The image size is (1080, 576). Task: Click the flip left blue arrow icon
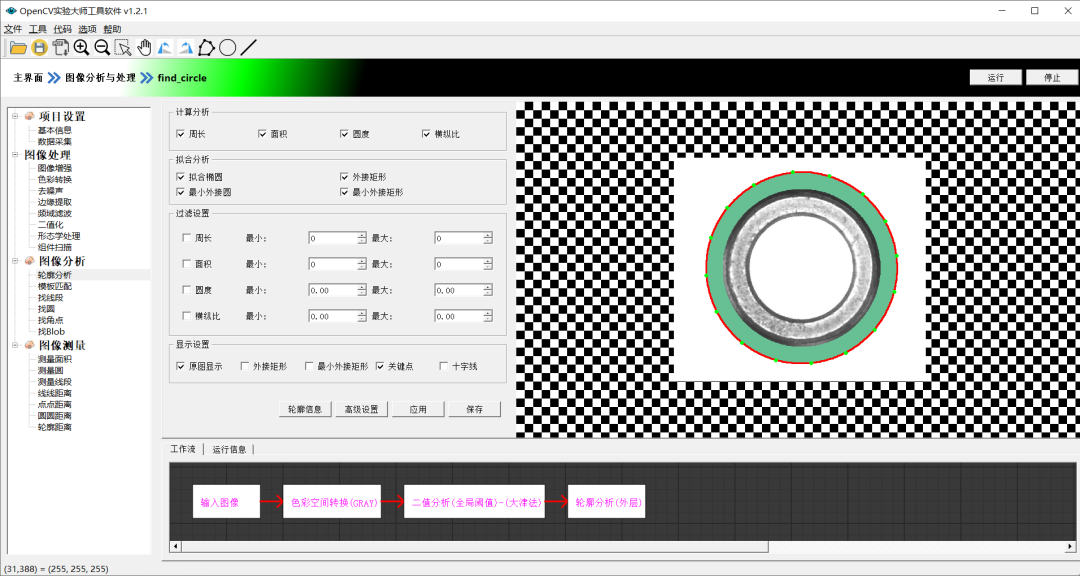tap(165, 48)
